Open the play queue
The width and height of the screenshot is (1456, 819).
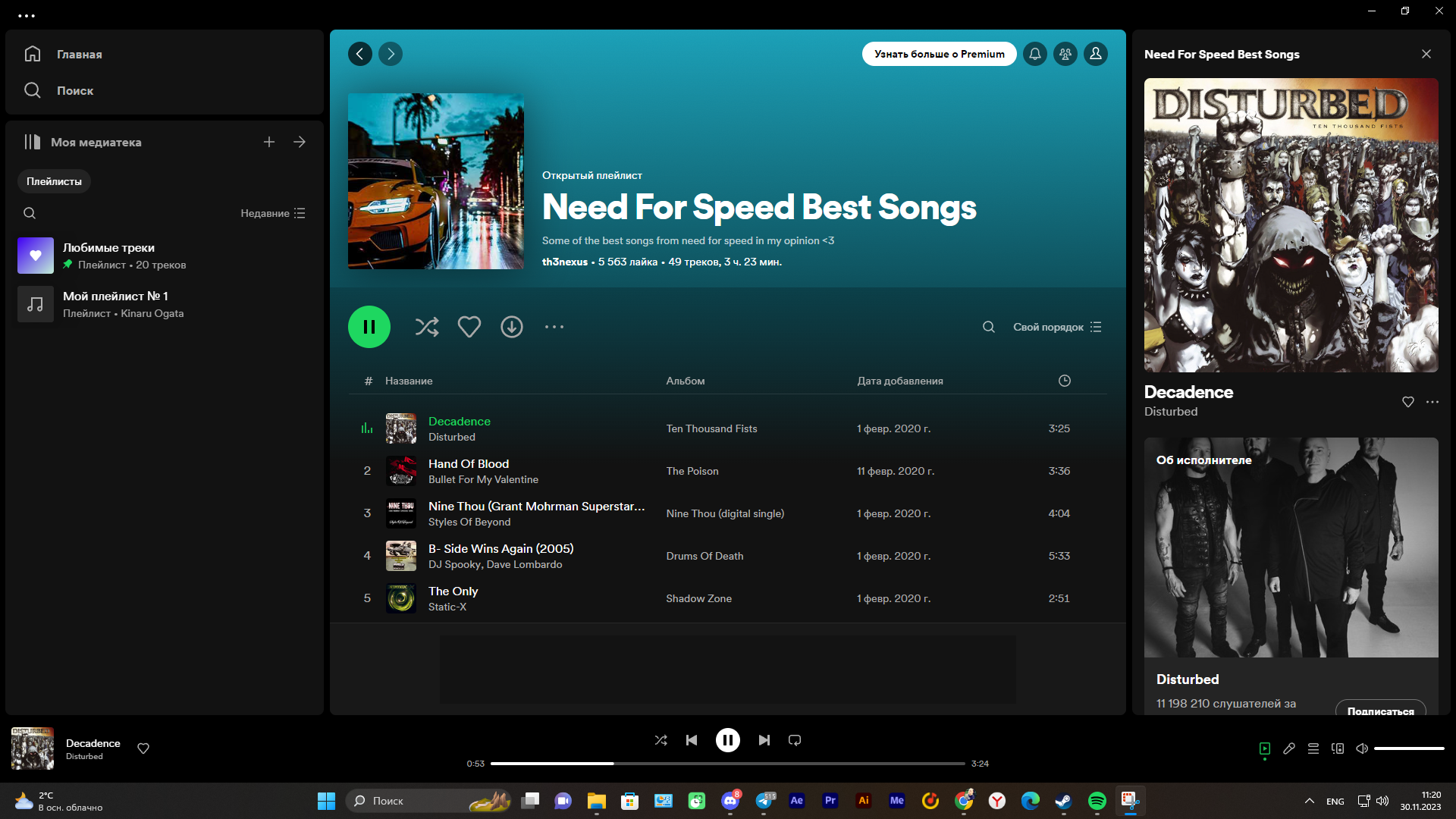1313,748
